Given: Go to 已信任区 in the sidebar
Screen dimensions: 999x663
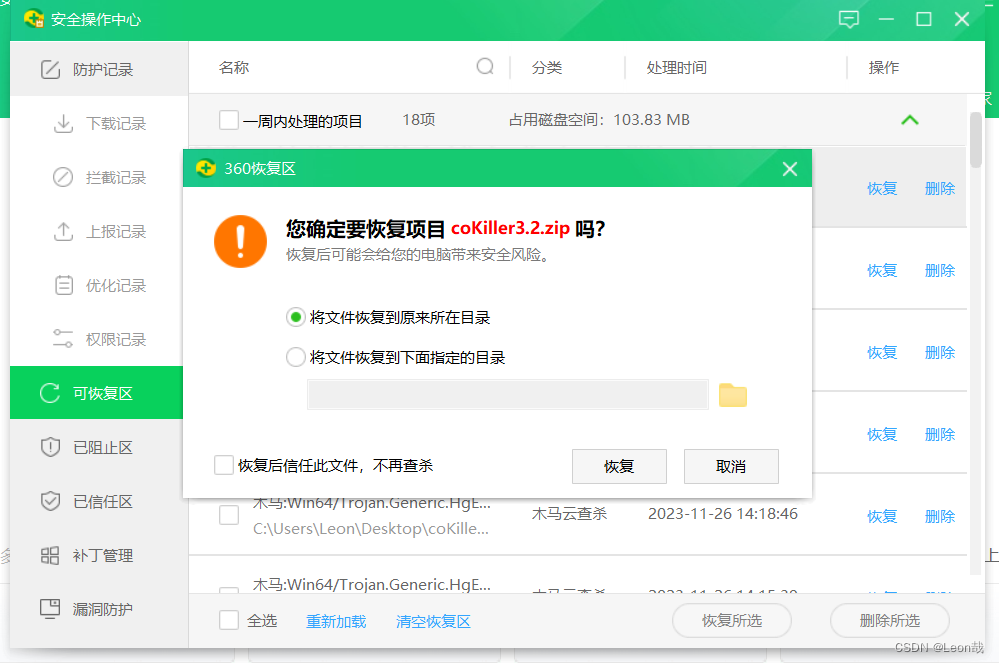Looking at the screenshot, I should pyautogui.click(x=99, y=501).
